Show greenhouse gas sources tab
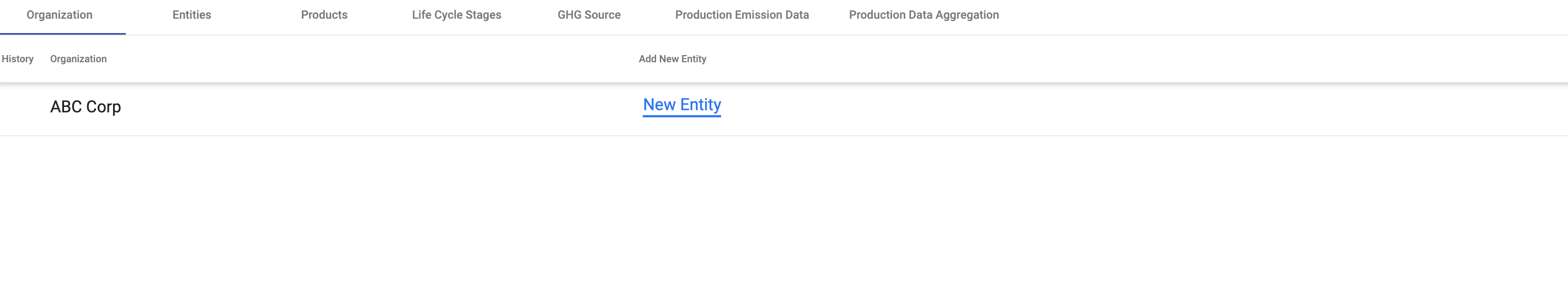The width and height of the screenshot is (1568, 303). 589,15
